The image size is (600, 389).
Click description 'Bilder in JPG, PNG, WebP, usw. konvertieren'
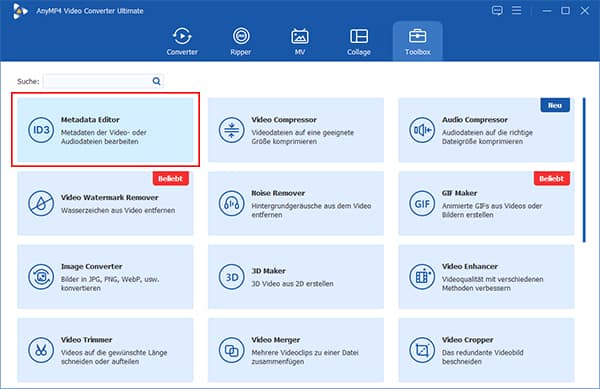(110, 284)
